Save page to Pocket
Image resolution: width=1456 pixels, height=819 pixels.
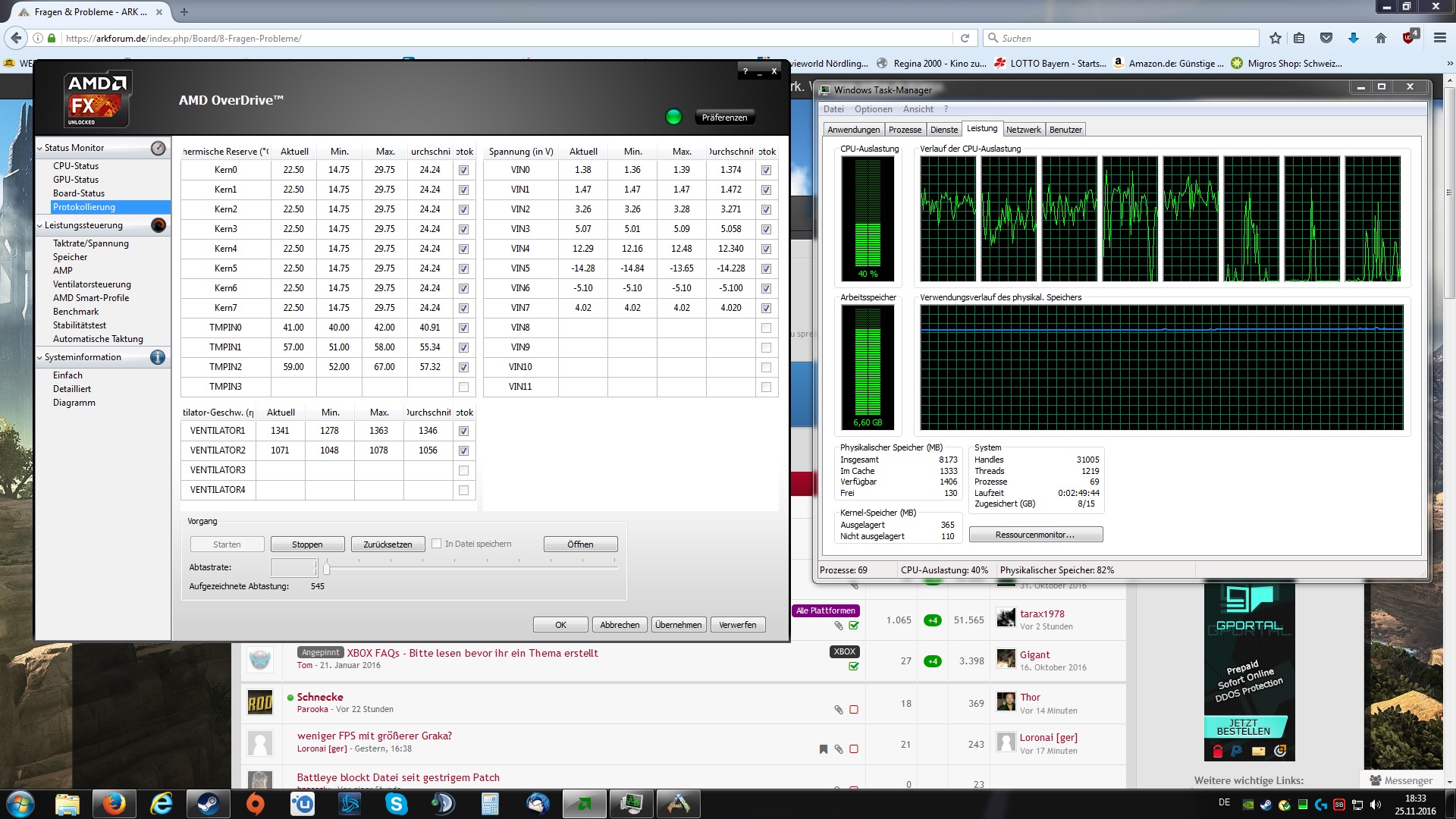pos(1326,38)
